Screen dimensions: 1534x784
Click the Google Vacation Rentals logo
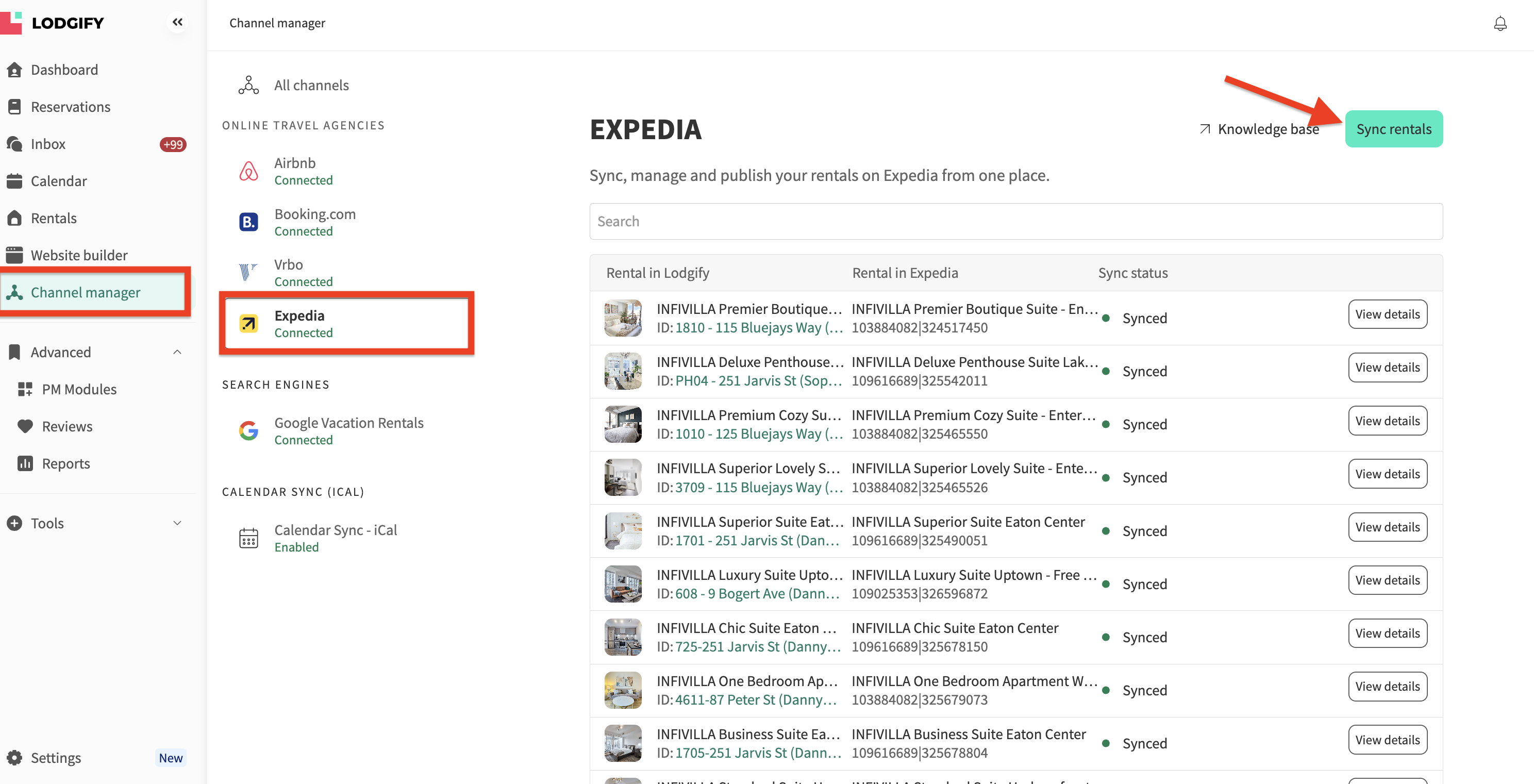coord(248,430)
